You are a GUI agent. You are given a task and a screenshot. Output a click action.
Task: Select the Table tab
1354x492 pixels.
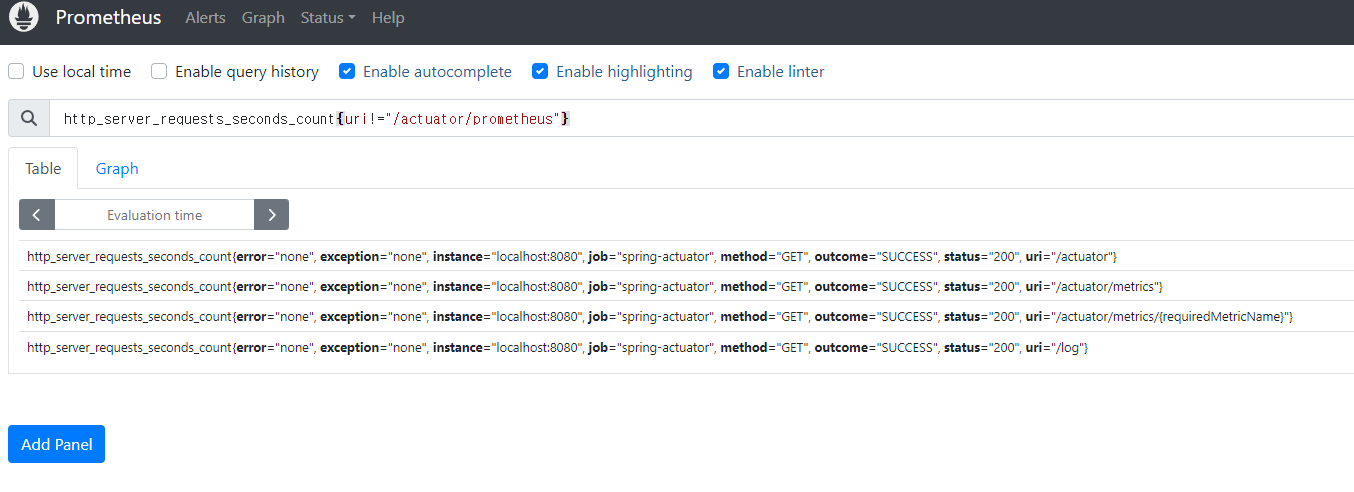[x=43, y=169]
